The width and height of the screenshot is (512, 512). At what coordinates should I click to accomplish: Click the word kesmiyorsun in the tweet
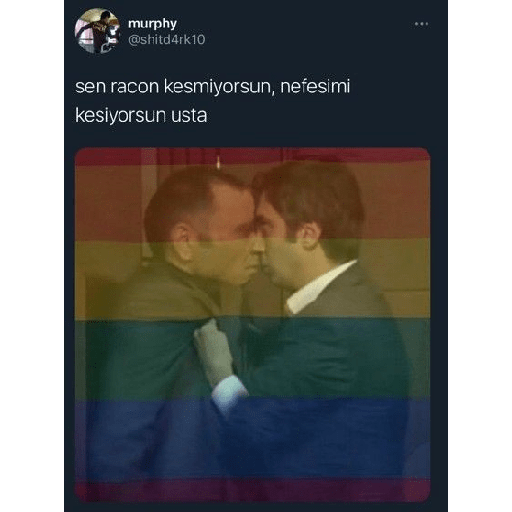pos(219,87)
